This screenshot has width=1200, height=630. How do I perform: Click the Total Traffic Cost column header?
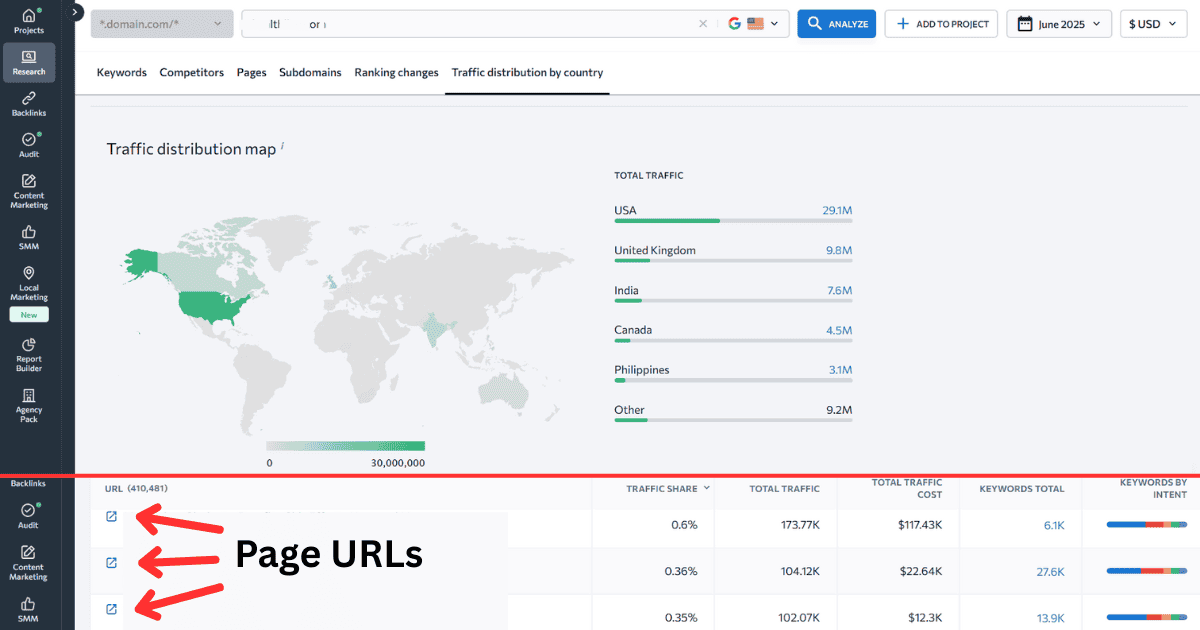907,489
